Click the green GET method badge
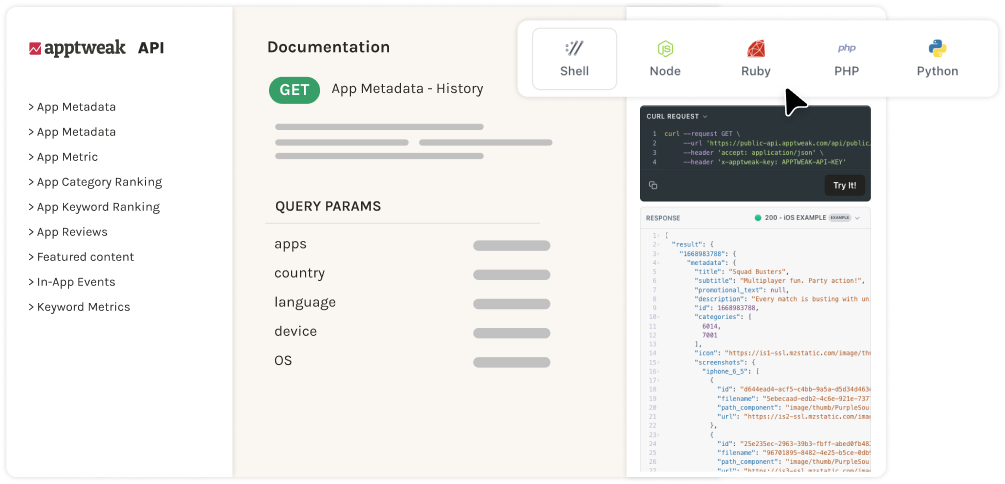 tap(294, 90)
